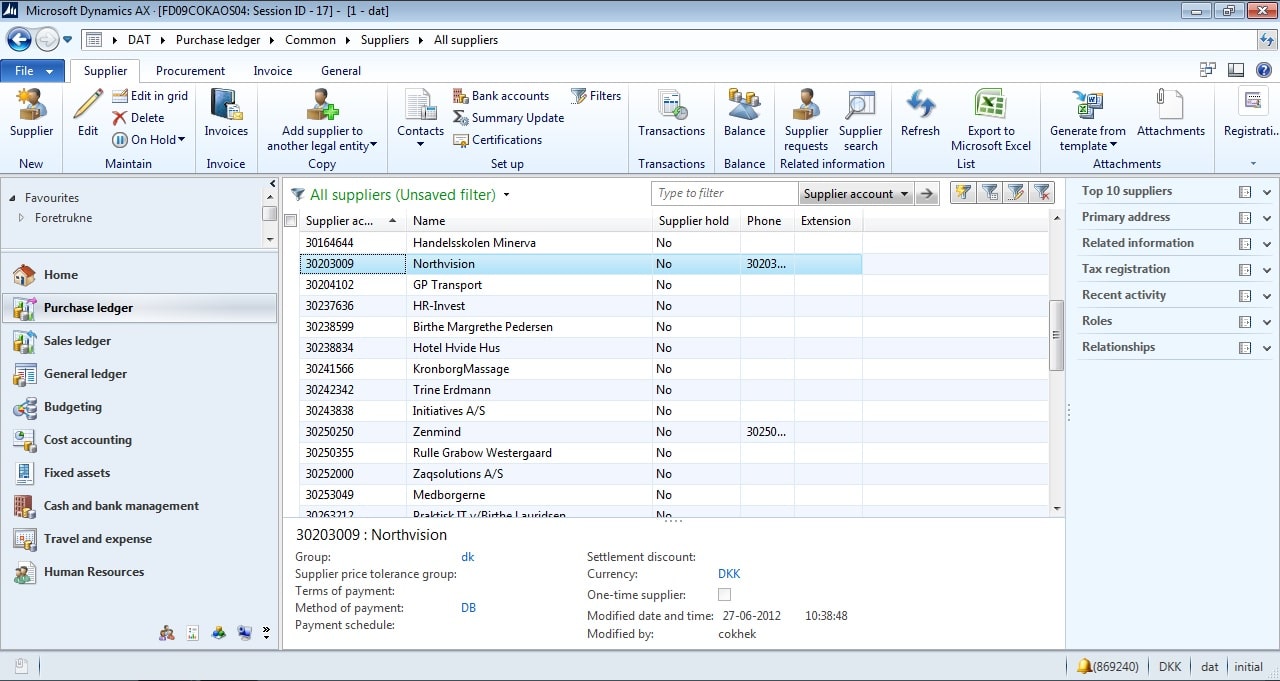Open the dk group link
Image resolution: width=1280 pixels, height=681 pixels.
[468, 557]
